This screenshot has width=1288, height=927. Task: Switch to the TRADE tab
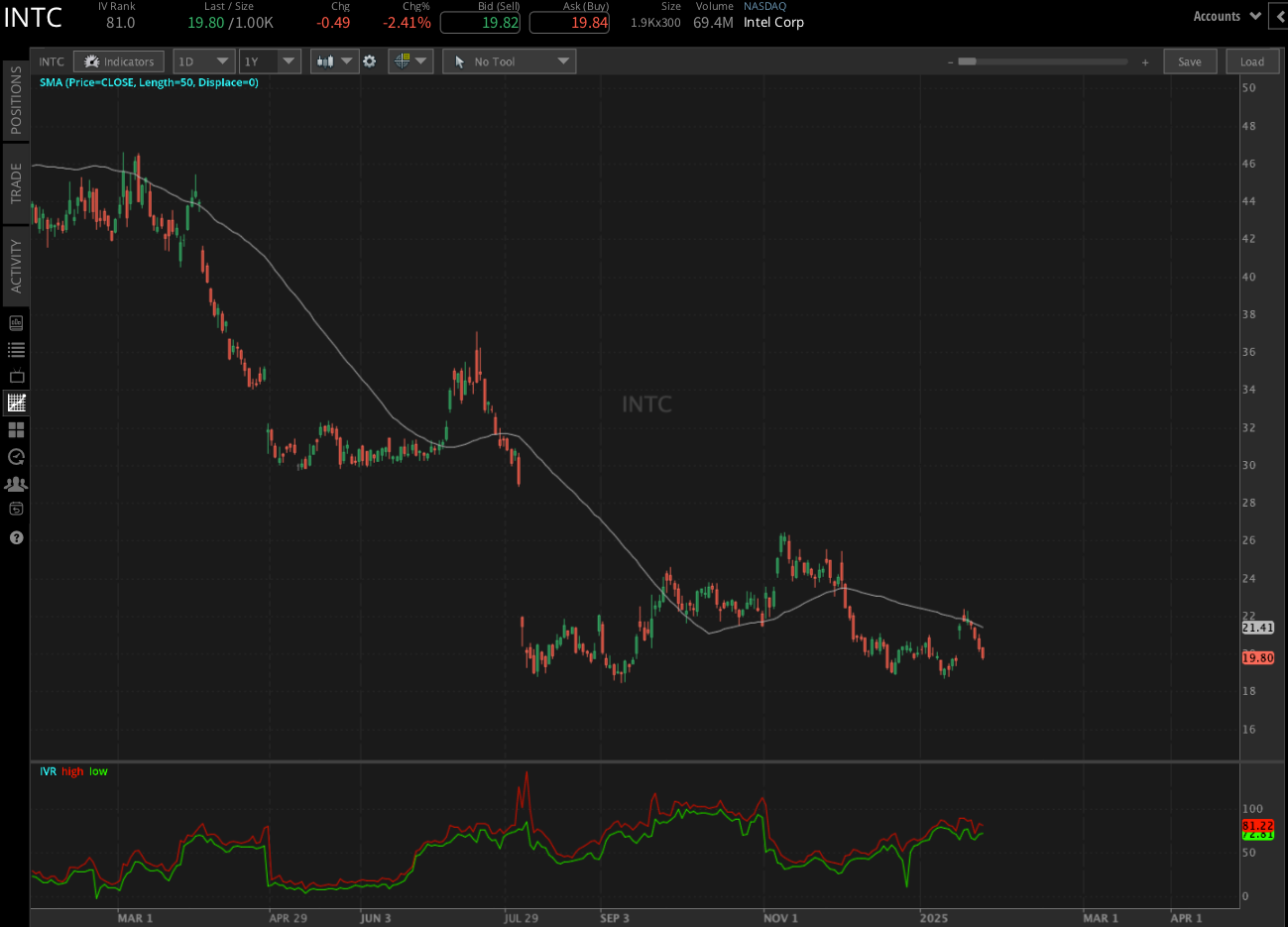click(15, 186)
